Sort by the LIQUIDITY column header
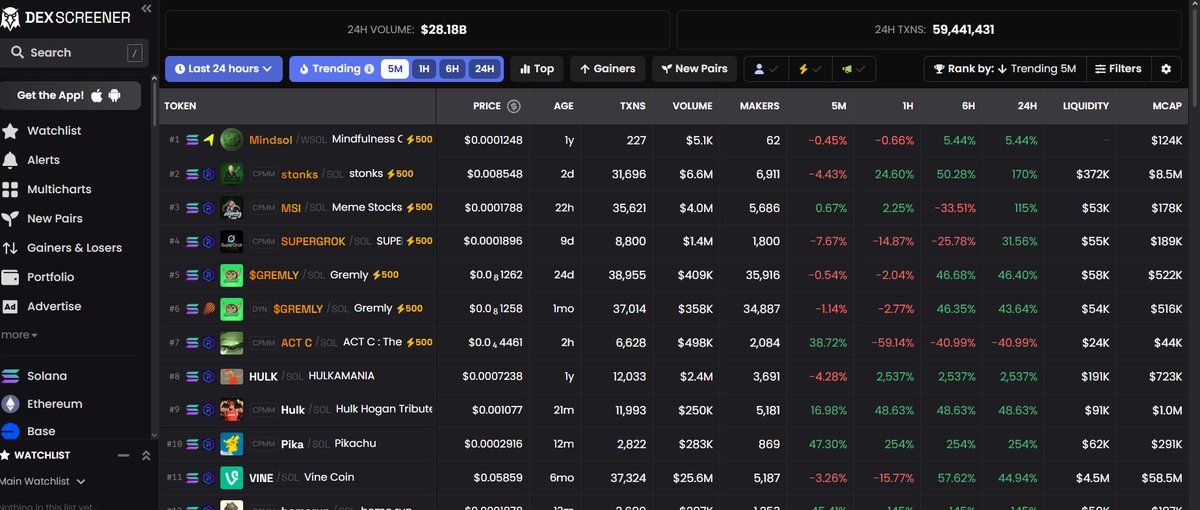Image resolution: width=1200 pixels, height=510 pixels. 1085,106
